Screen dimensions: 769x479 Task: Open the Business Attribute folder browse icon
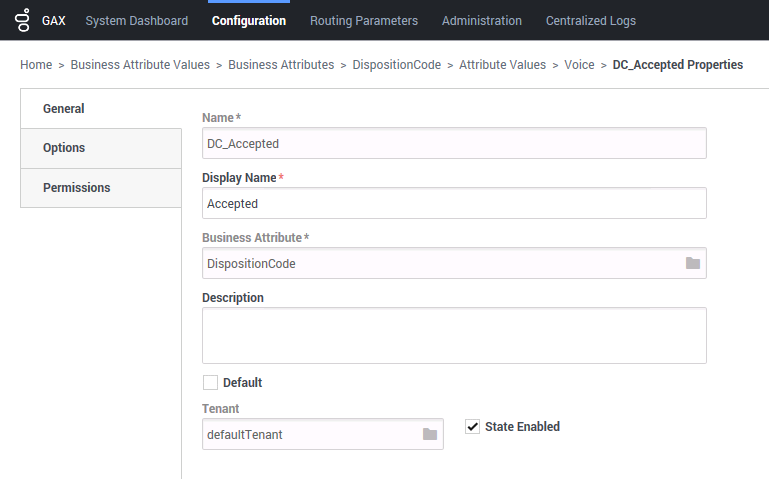[x=692, y=263]
